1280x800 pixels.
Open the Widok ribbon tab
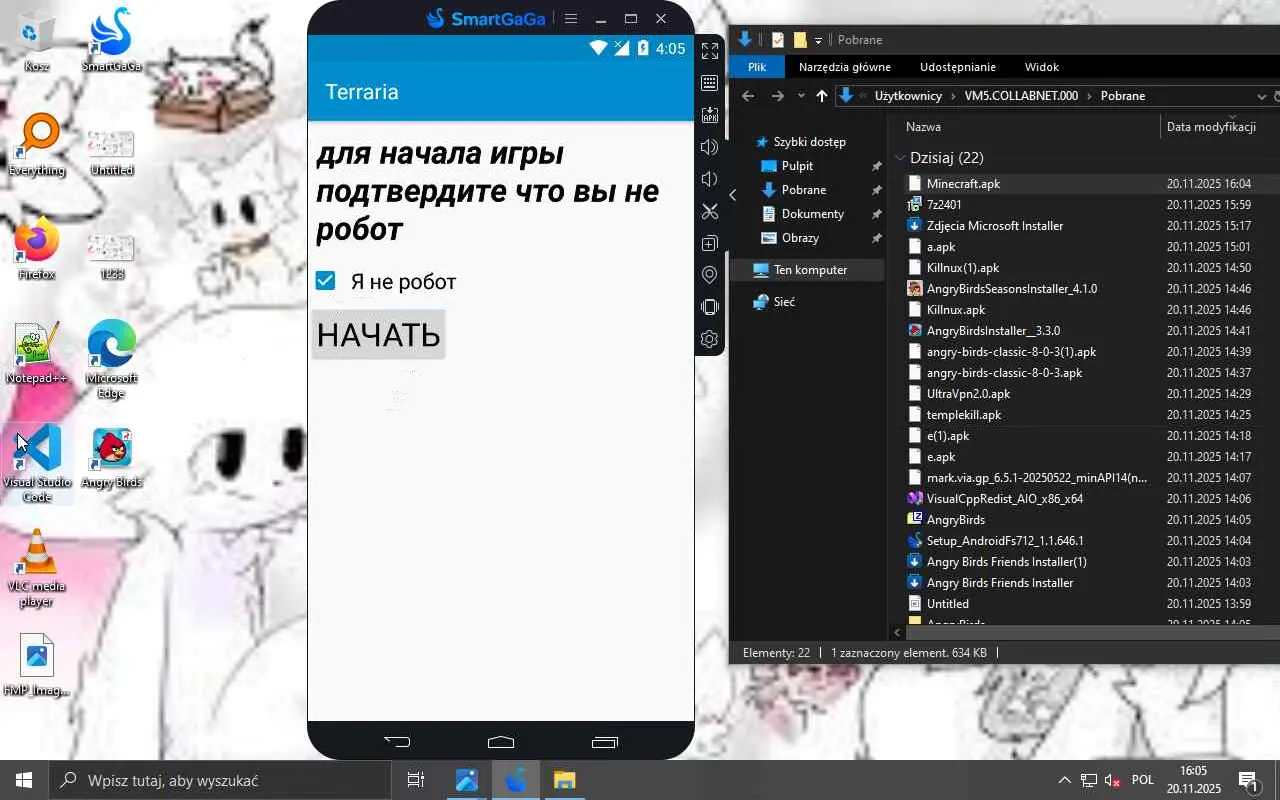point(1042,67)
